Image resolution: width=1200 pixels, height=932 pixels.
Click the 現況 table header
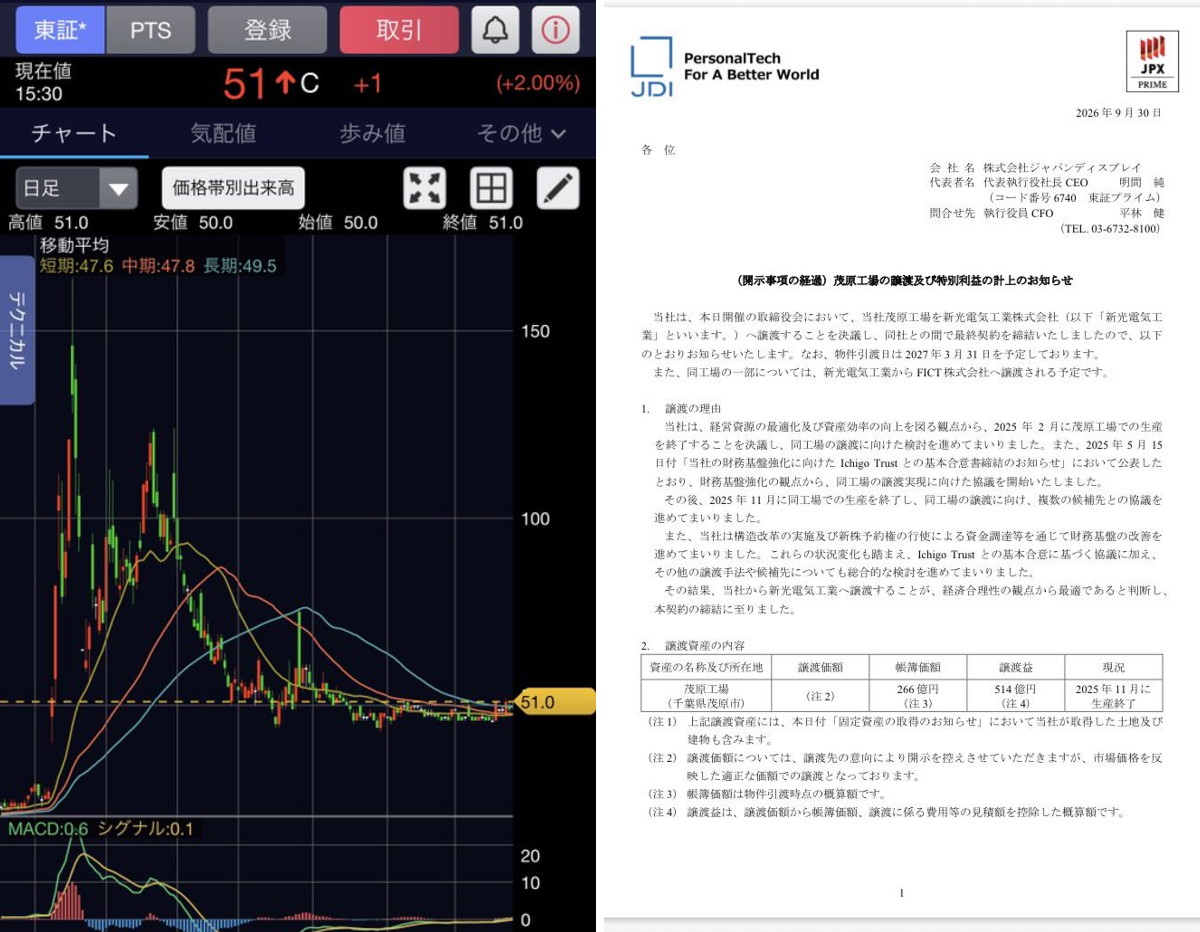pyautogui.click(x=1113, y=667)
